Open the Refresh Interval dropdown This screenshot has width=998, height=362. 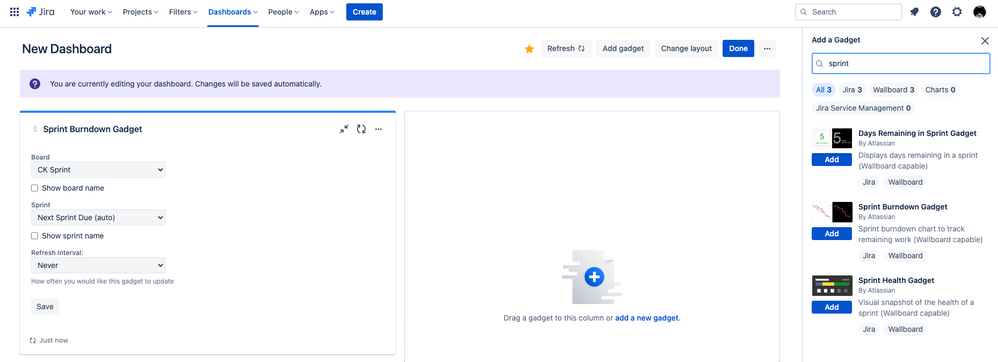point(98,265)
